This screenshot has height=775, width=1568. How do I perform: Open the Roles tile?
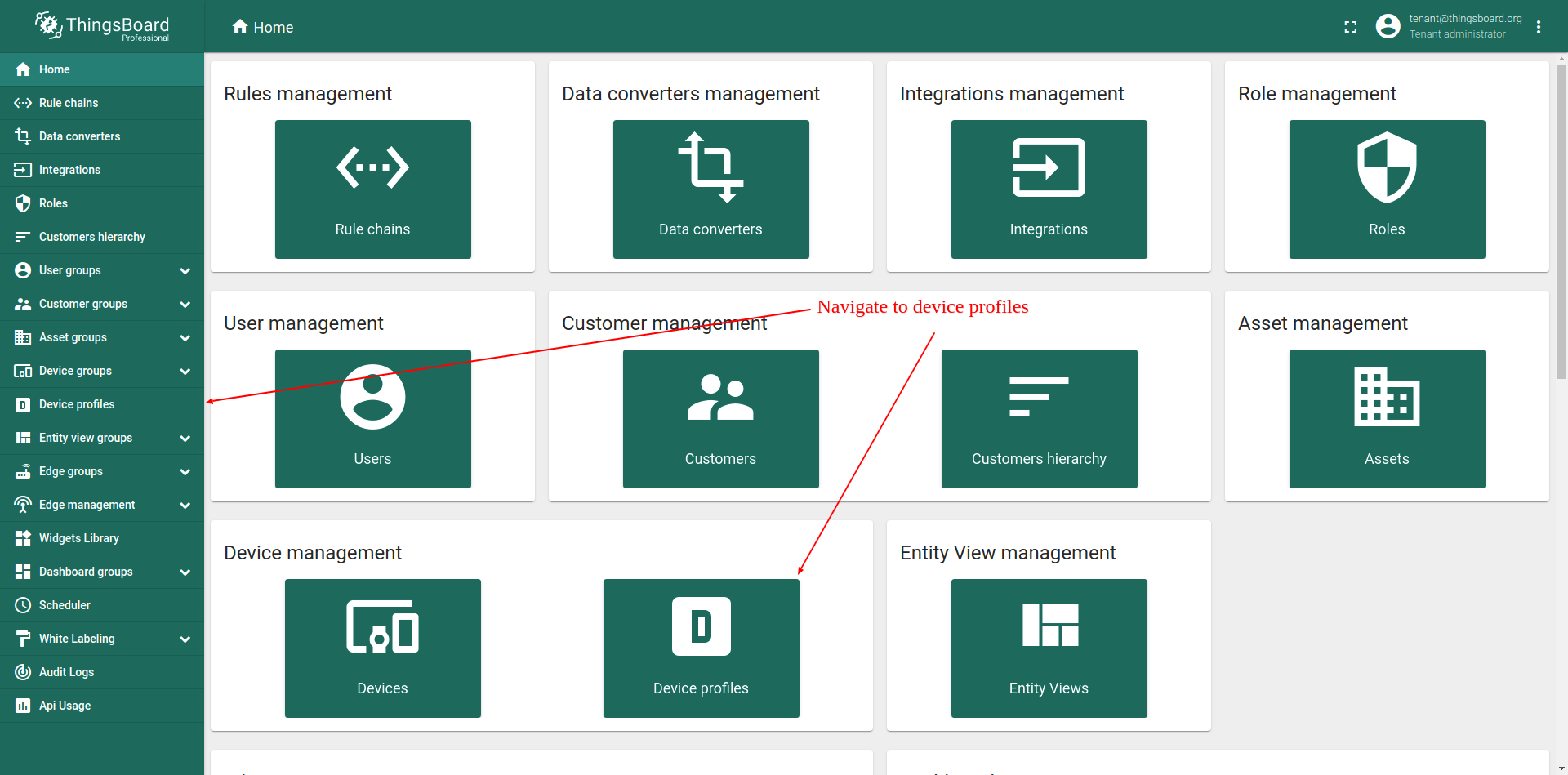coord(1388,189)
